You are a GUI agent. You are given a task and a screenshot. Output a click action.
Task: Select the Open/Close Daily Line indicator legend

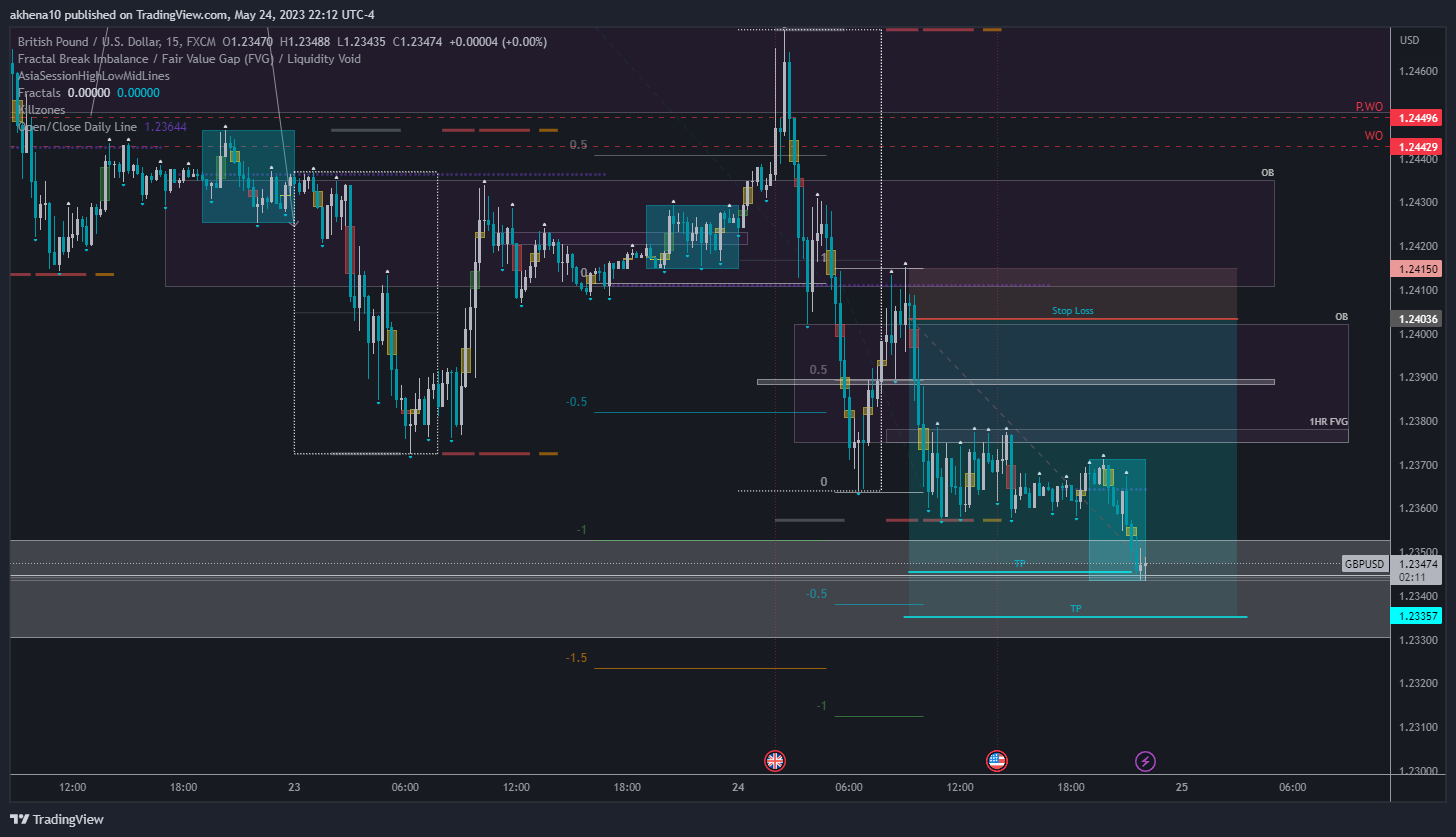click(x=77, y=127)
